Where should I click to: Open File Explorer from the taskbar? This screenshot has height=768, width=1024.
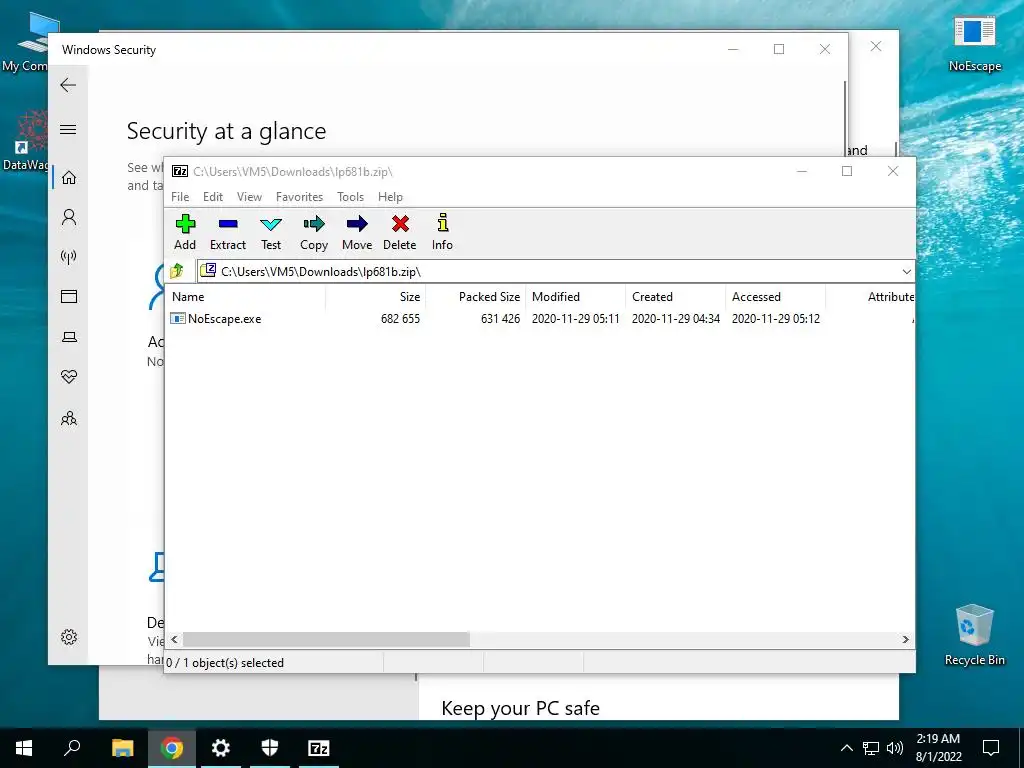(x=122, y=748)
